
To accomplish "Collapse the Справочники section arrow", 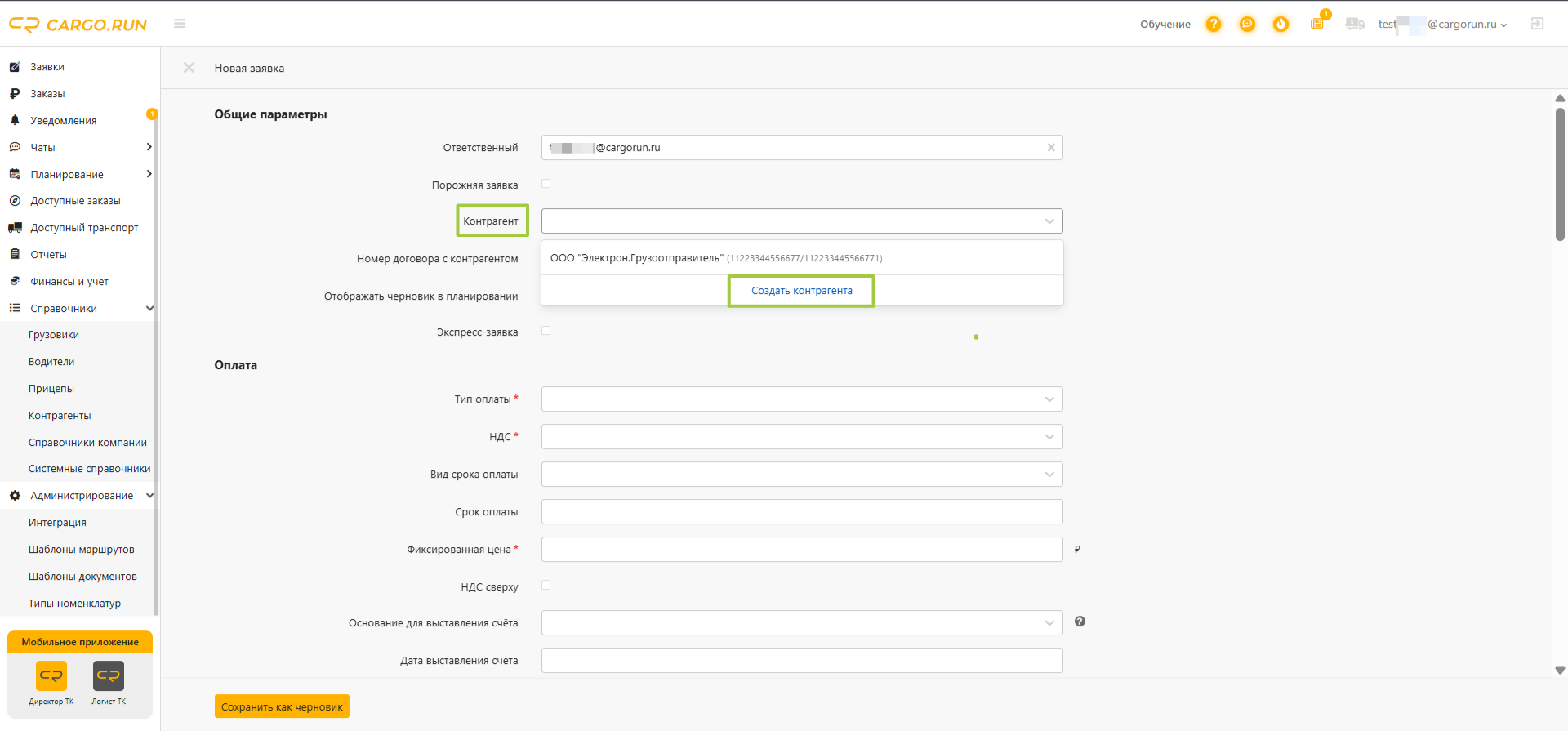I will pyautogui.click(x=149, y=308).
